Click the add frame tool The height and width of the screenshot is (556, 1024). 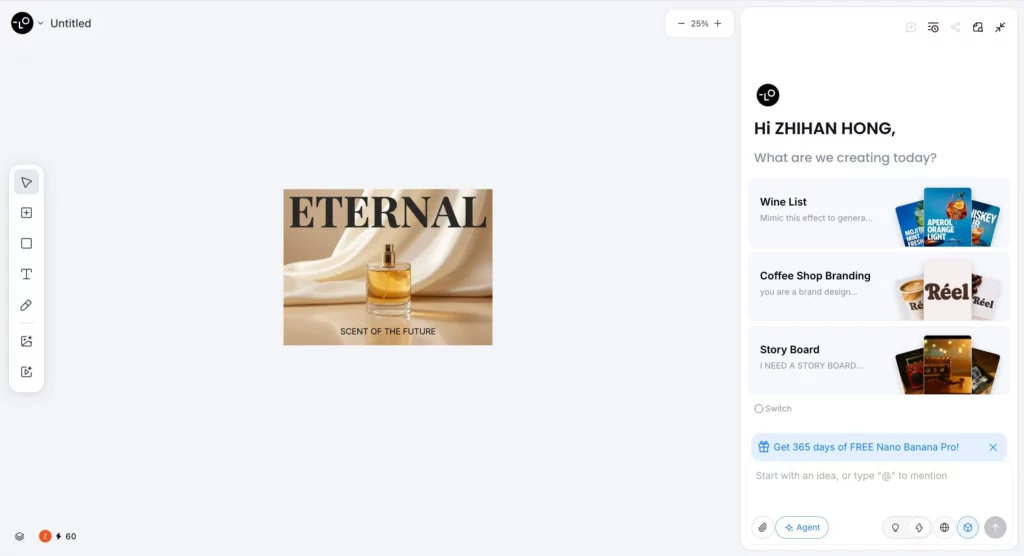26,213
